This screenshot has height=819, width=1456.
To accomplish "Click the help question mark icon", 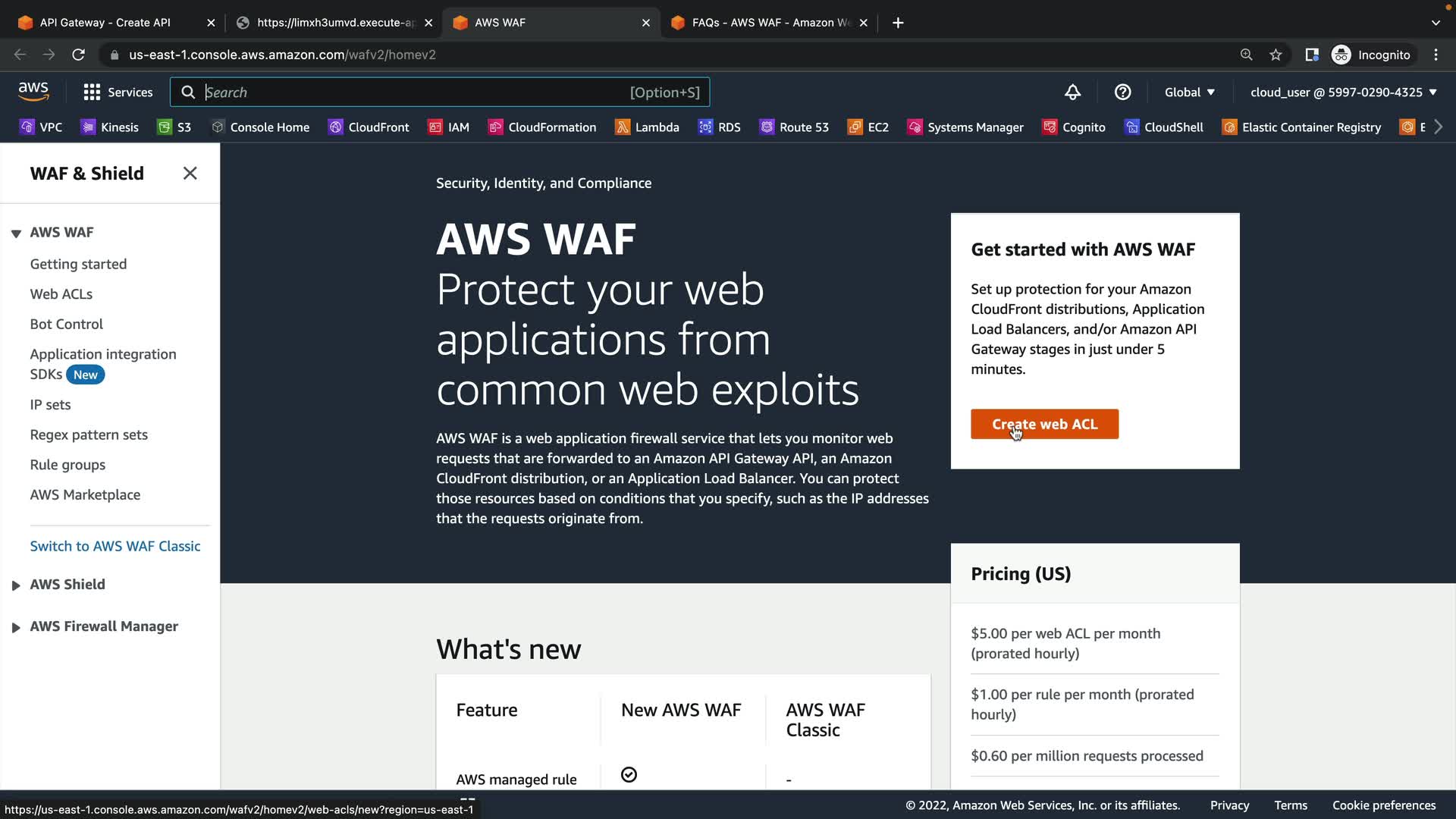I will [x=1122, y=92].
